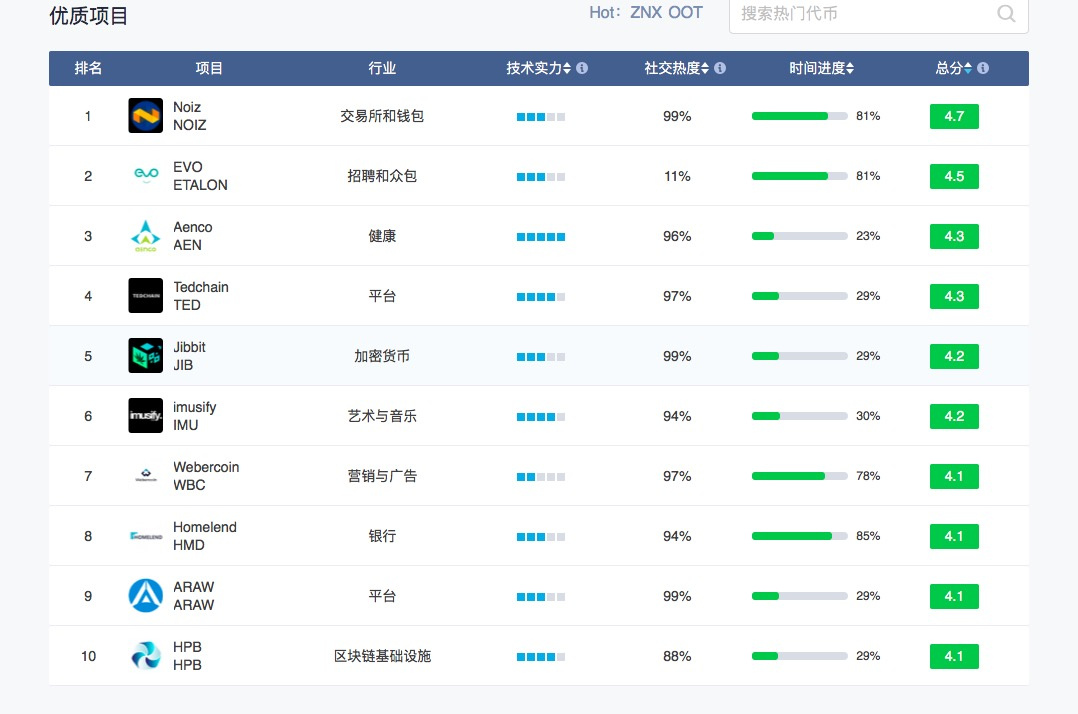Open the EVO ETALON project name
This screenshot has width=1078, height=714.
pyautogui.click(x=200, y=175)
